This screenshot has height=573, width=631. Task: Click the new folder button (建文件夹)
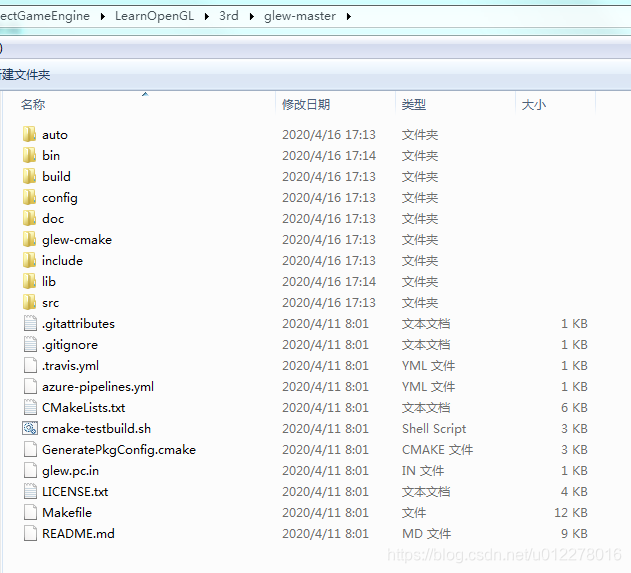click(25, 75)
